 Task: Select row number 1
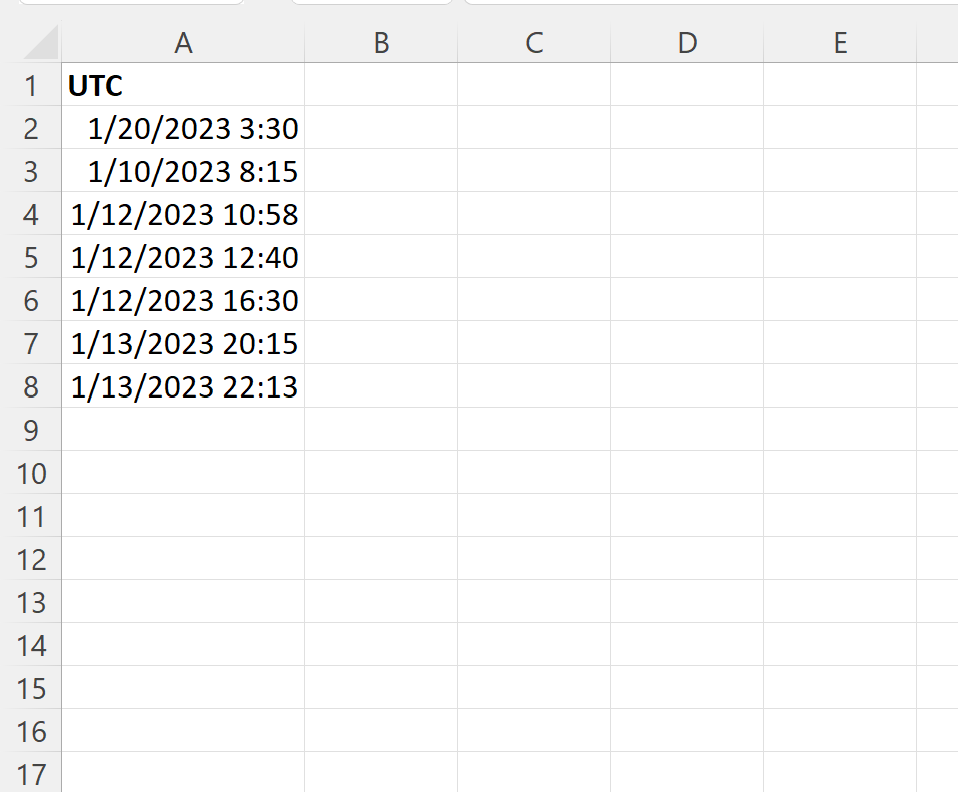(33, 86)
